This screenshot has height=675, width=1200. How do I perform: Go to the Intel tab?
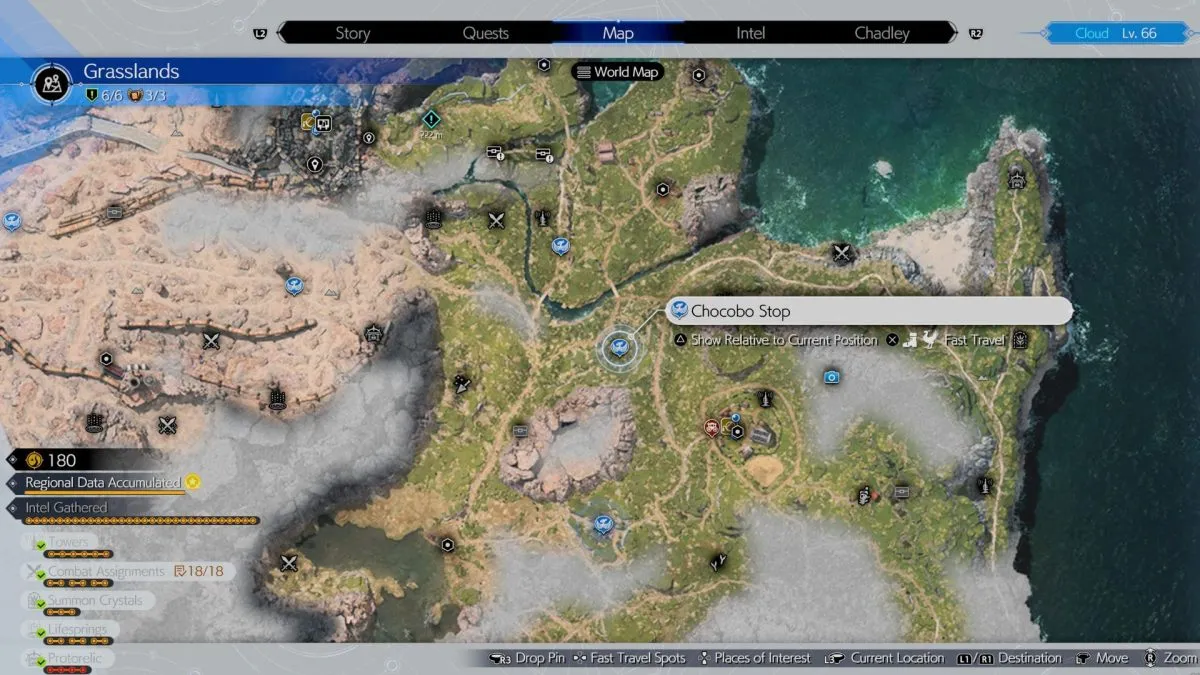(x=750, y=33)
